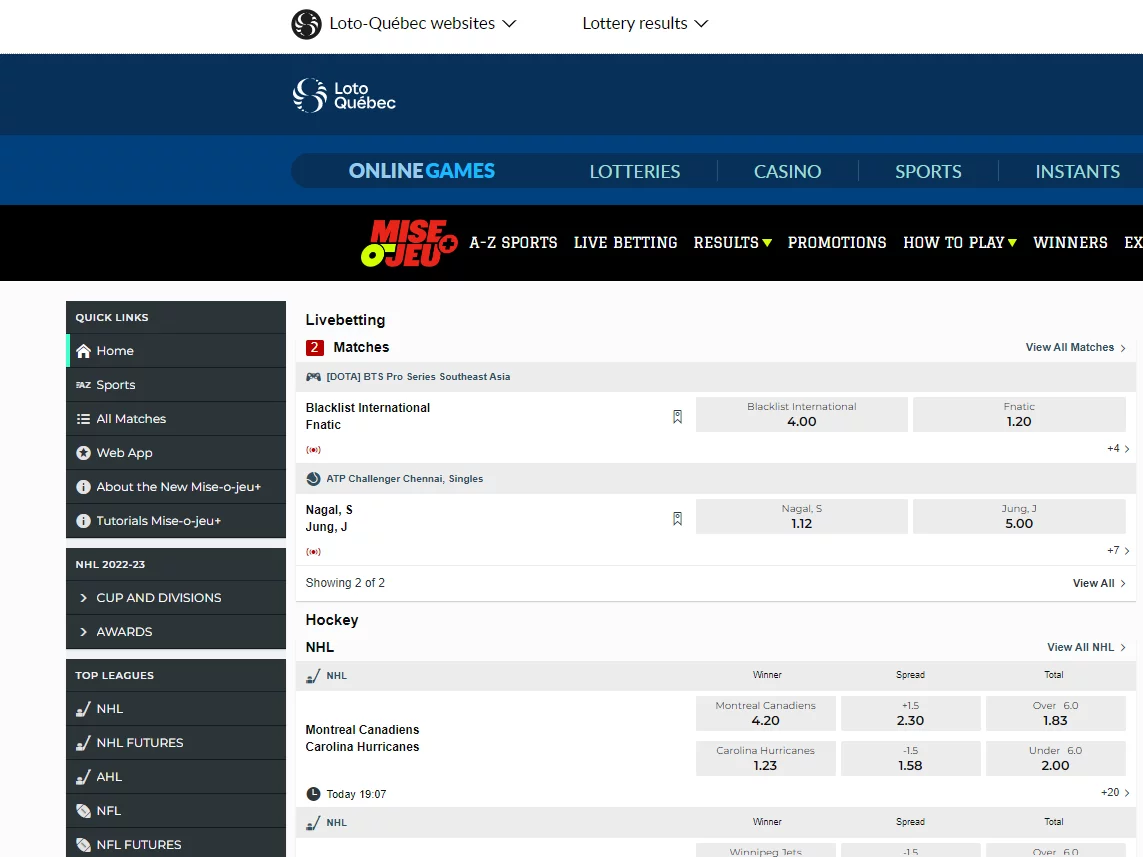Click the Loto Québec header logo
The width and height of the screenshot is (1143, 857).
(x=344, y=95)
